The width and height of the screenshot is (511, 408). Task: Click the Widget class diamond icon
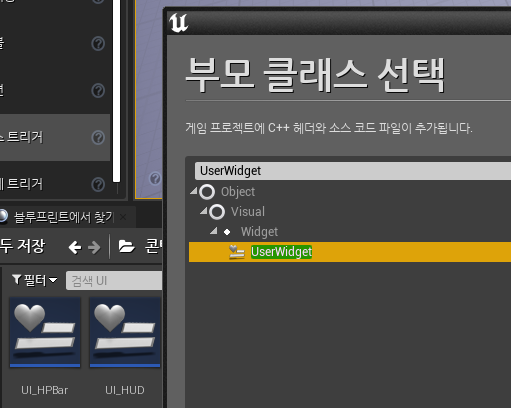point(227,232)
